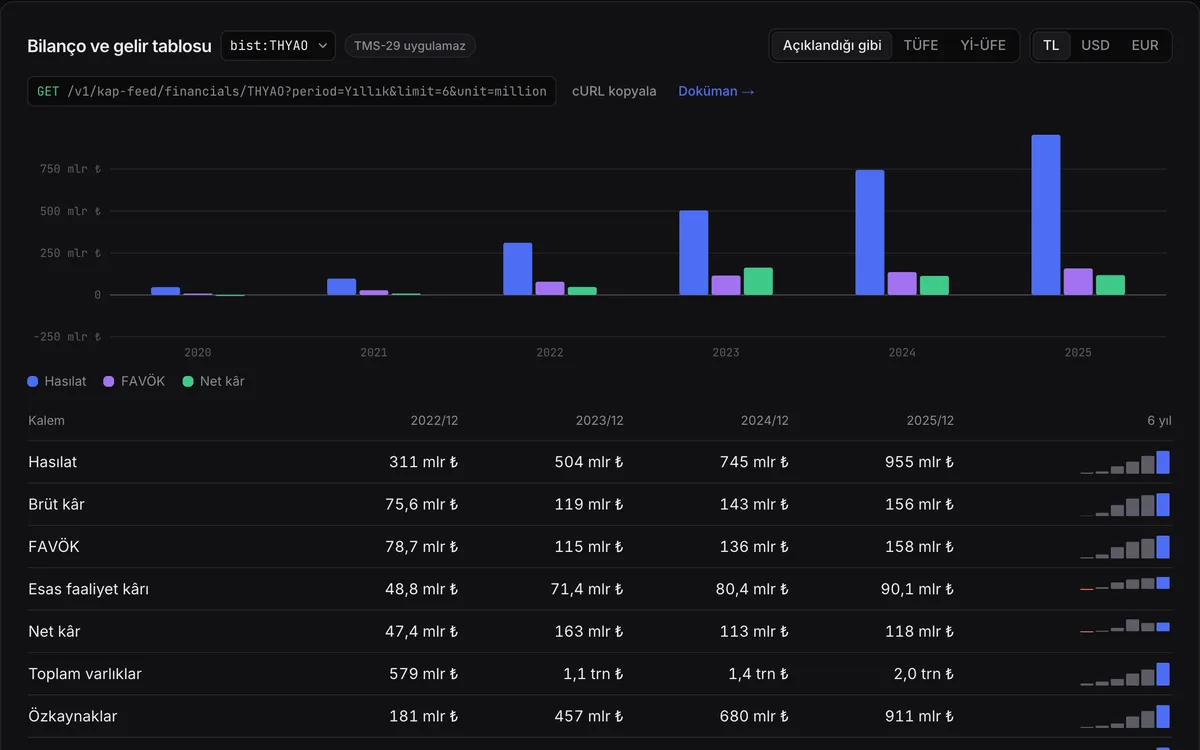Click the 2025/12 column header

pyautogui.click(x=930, y=420)
